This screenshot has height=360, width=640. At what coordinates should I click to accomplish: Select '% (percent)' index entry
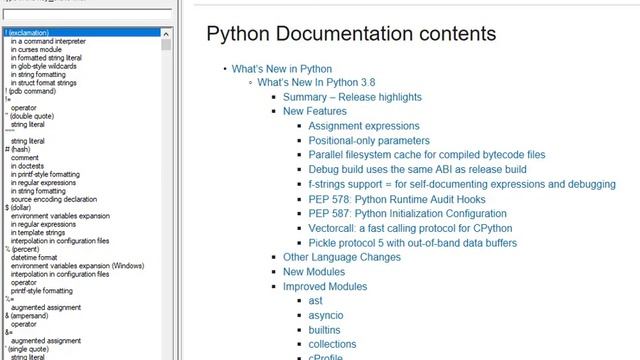(22, 249)
